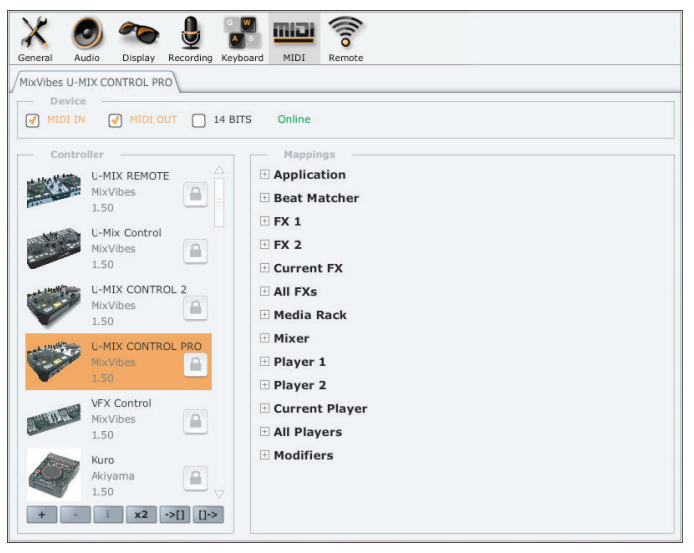This screenshot has width=694, height=553.
Task: Click the lock icon for U-MIX REMOTE
Action: point(196,194)
